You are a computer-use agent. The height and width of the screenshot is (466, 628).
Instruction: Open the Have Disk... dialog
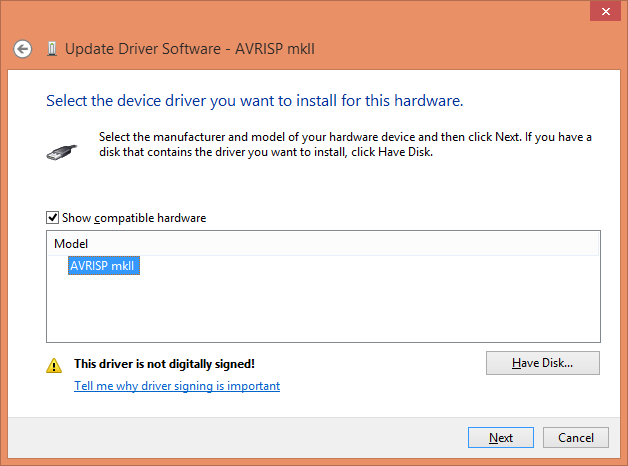click(543, 363)
